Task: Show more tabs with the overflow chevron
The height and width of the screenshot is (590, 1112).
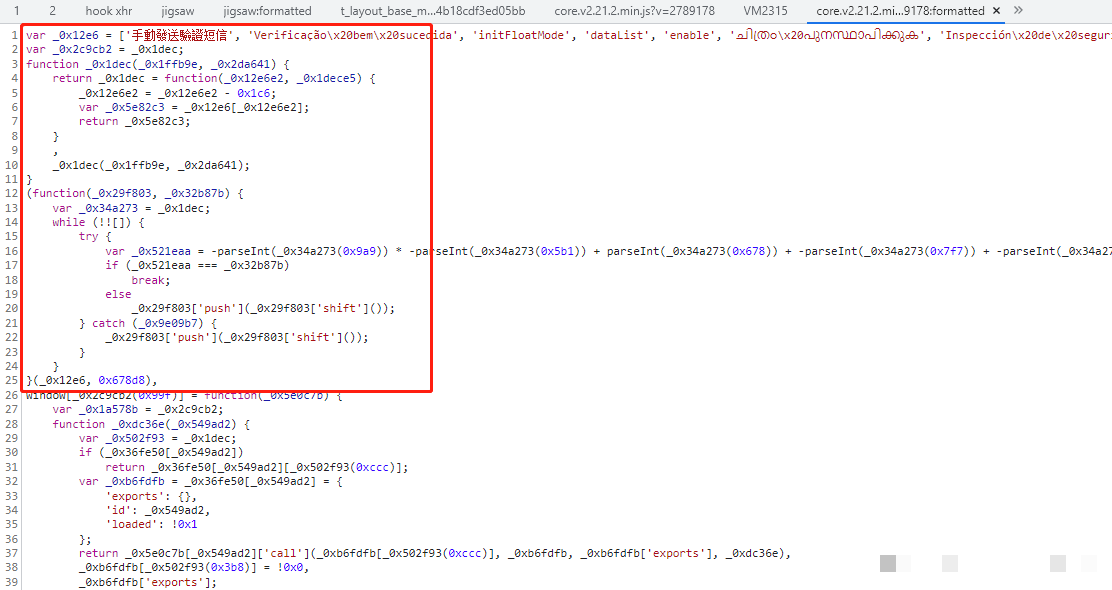Action: pos(1018,11)
